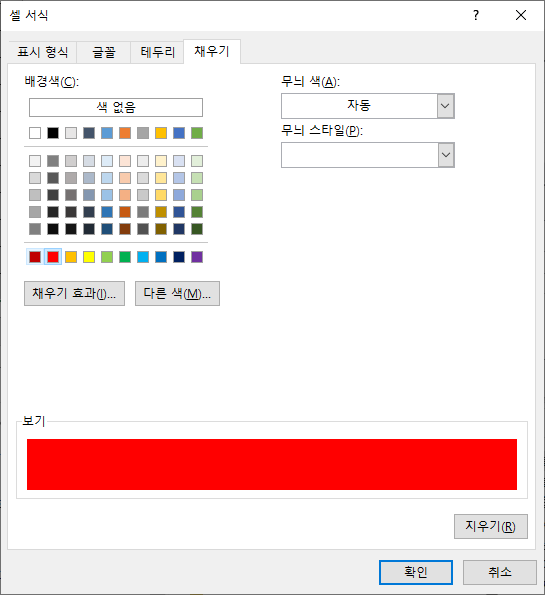The height and width of the screenshot is (595, 545).
Task: Pick the white theme color swatch
Action: coord(35,133)
